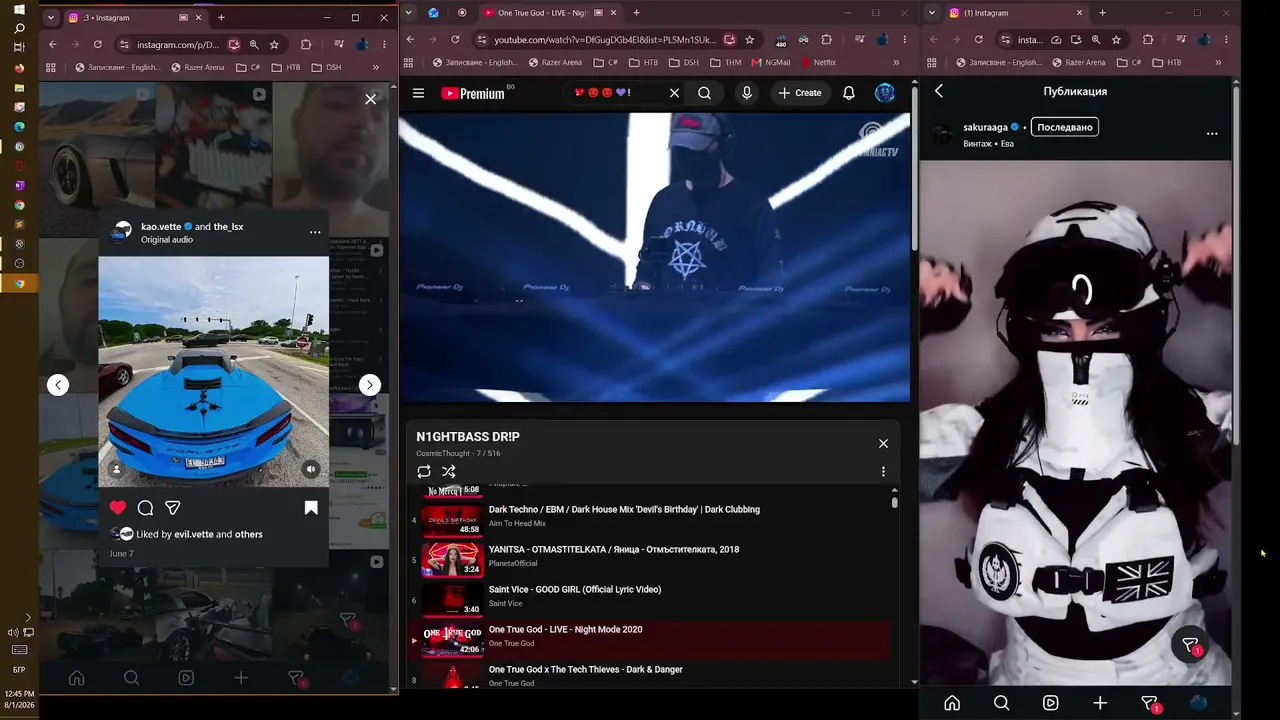Screen dimensions: 1280x720
Task: Go to YouTube Premium home logo
Action: pyautogui.click(x=473, y=93)
